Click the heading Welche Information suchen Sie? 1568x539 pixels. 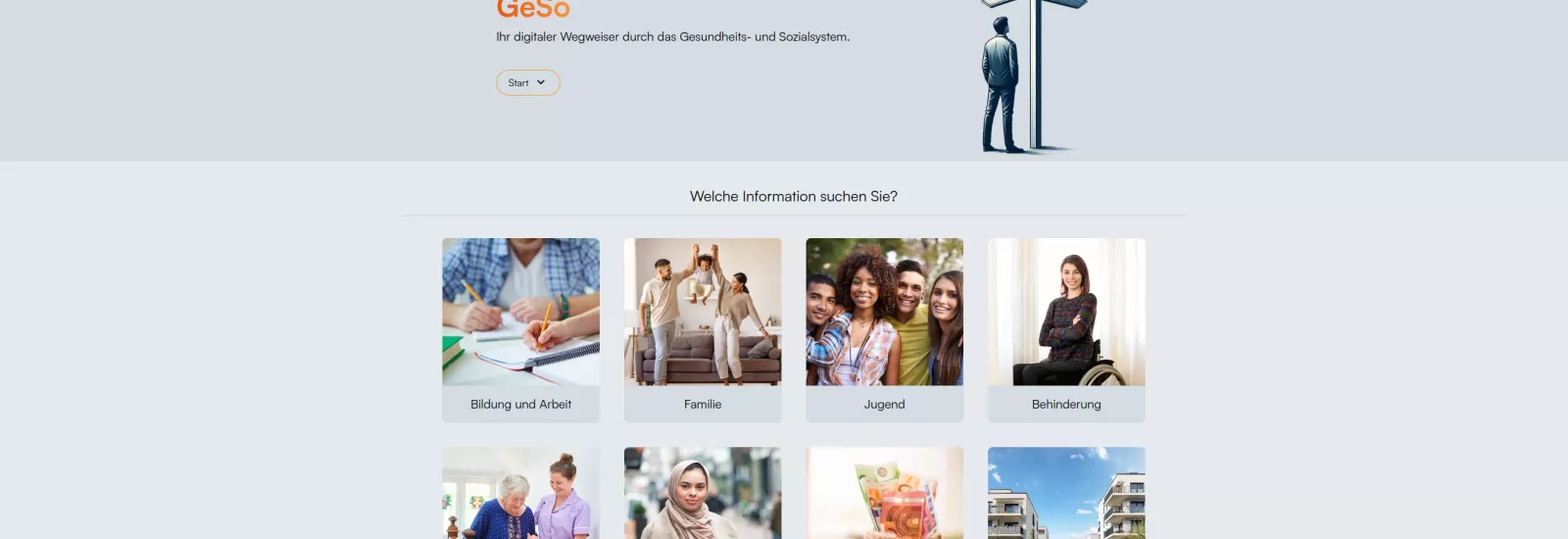coord(794,196)
